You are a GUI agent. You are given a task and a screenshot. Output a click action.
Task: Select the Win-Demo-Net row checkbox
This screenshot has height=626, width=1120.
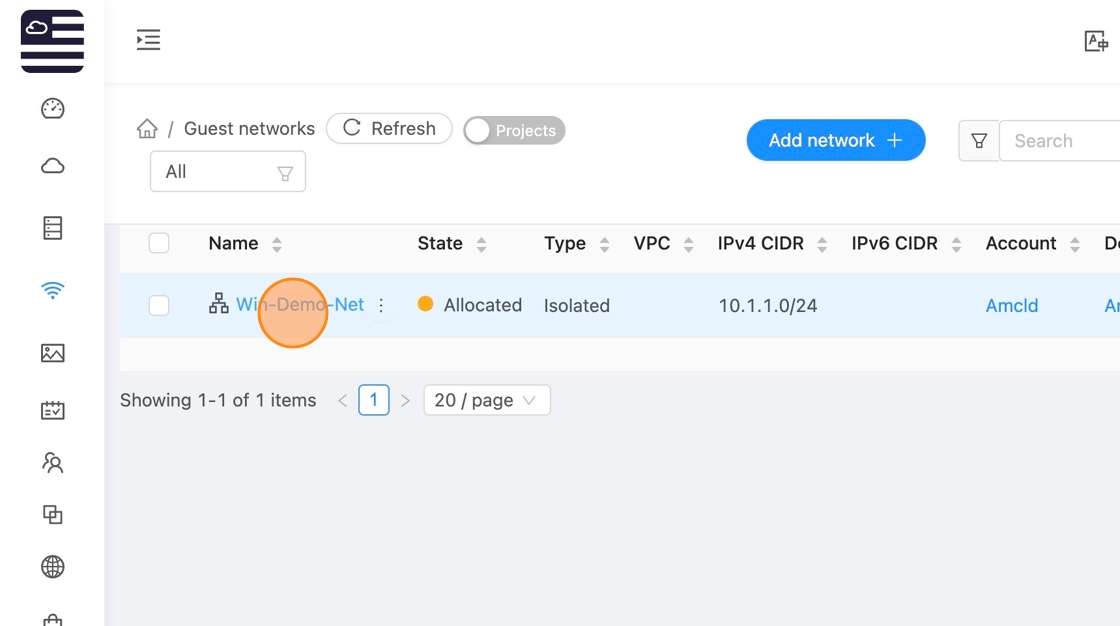click(159, 305)
